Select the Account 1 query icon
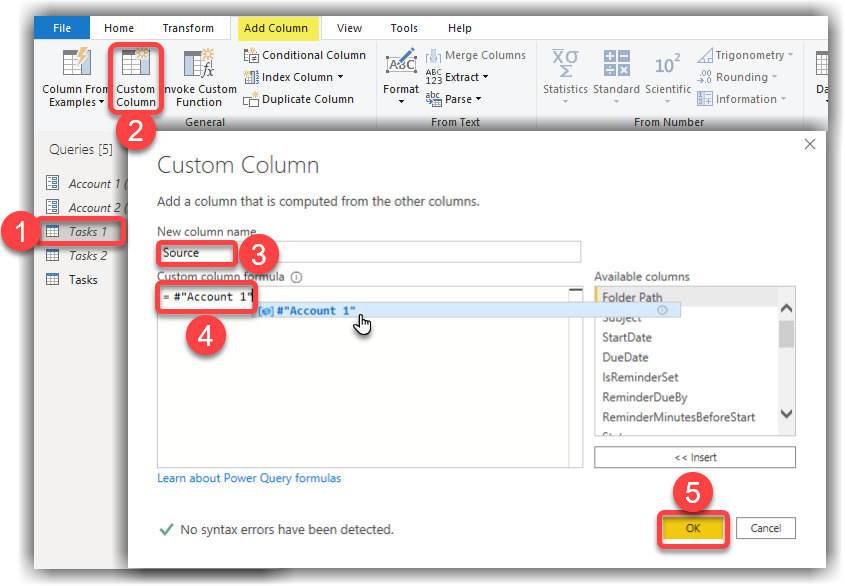845x586 pixels. click(x=53, y=183)
